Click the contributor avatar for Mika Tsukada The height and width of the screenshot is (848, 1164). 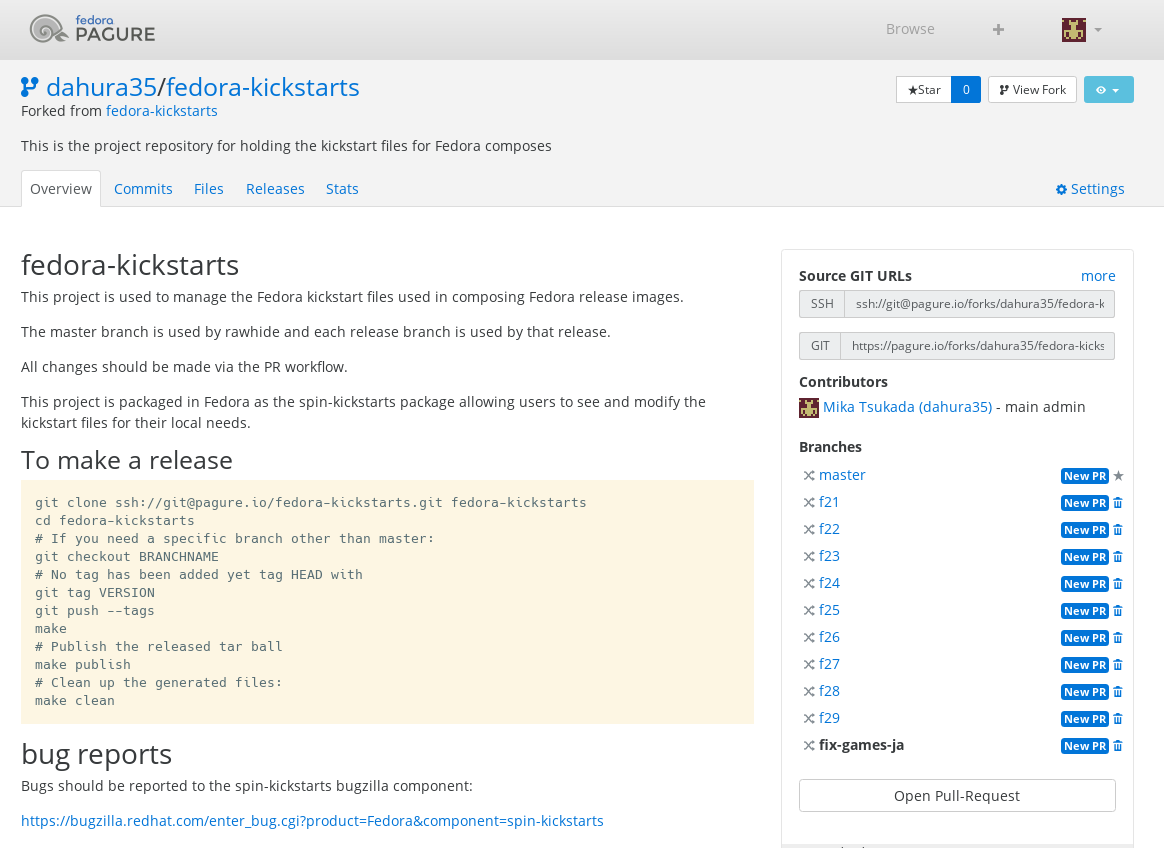point(808,407)
